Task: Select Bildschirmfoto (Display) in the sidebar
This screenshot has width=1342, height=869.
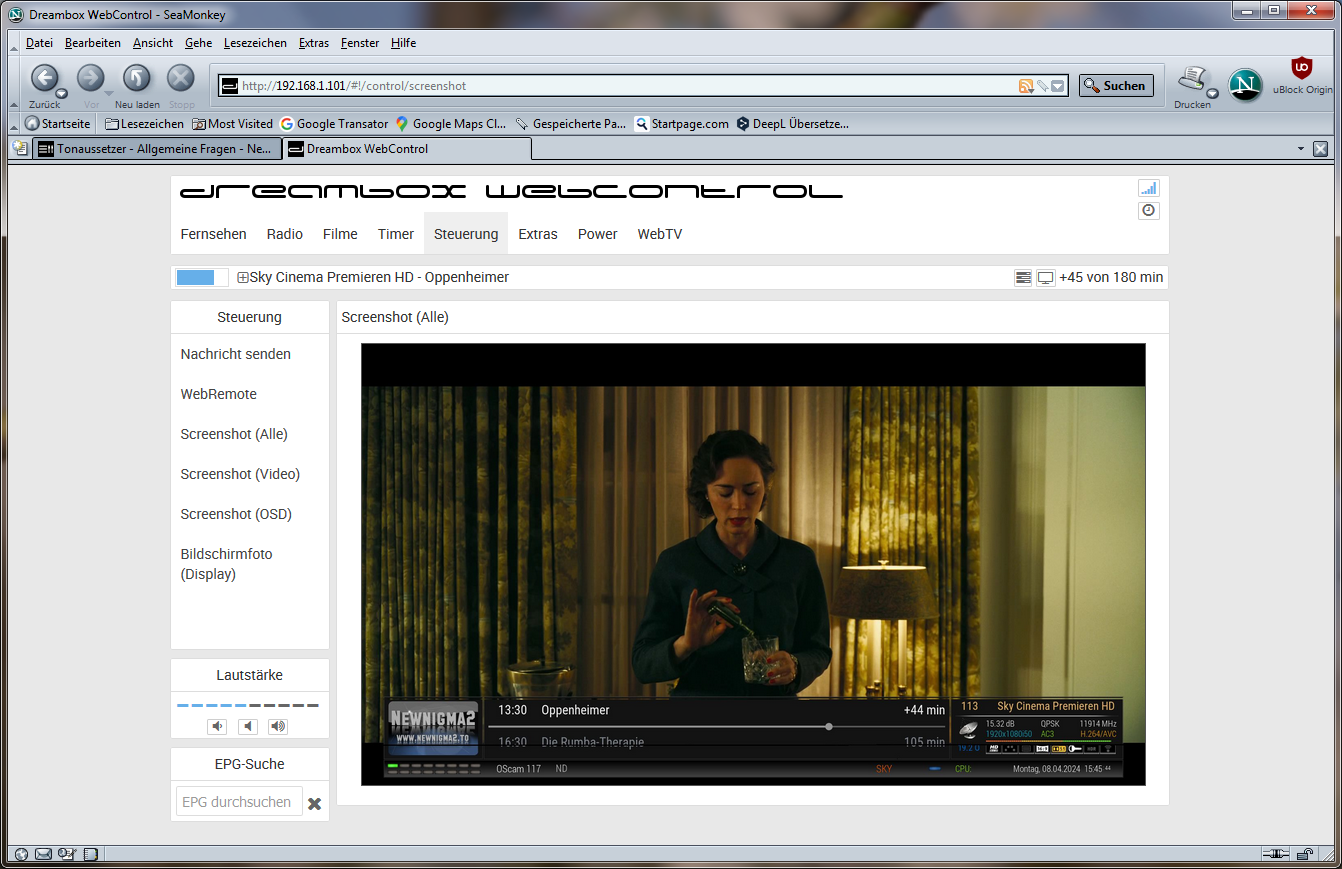Action: tap(227, 564)
